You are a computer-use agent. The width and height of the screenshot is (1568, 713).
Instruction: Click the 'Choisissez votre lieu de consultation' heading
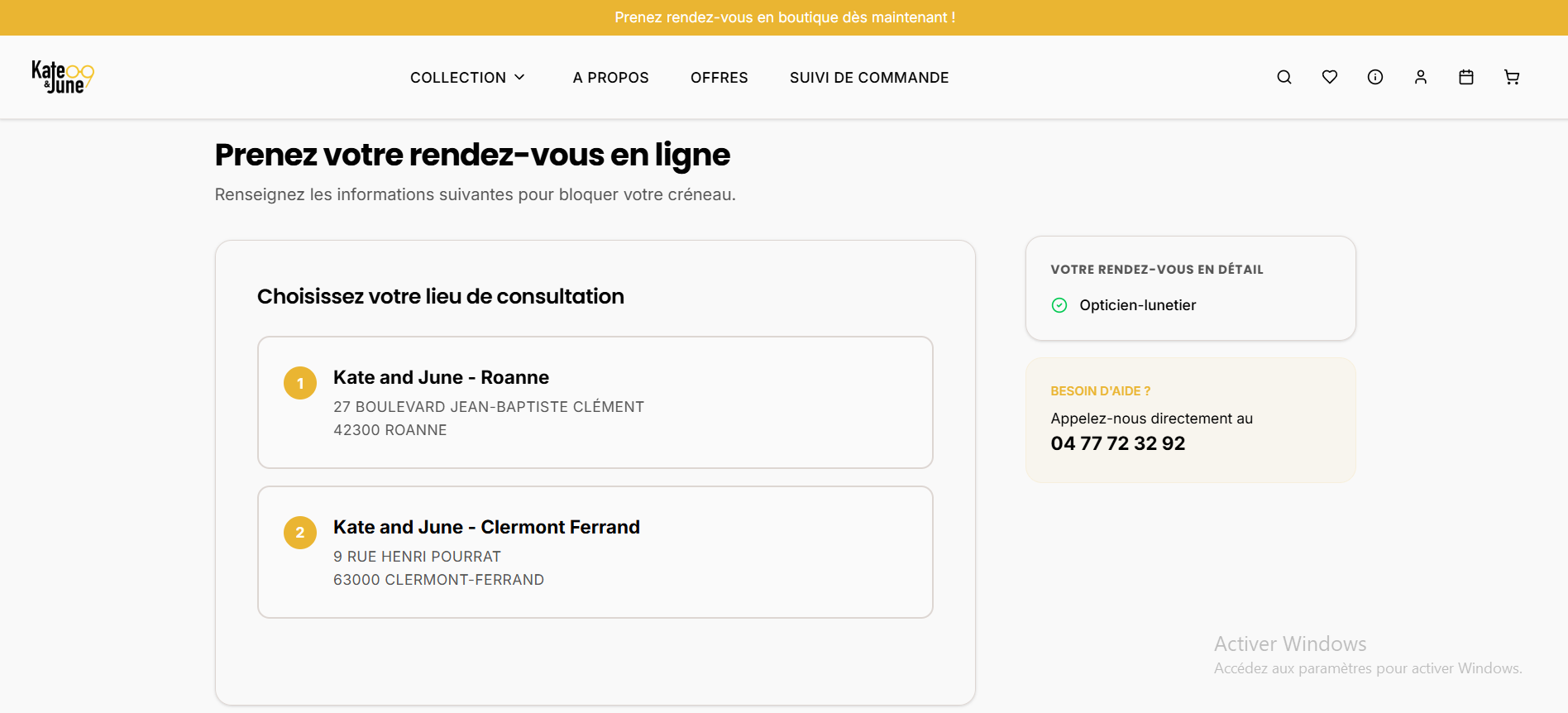click(441, 296)
